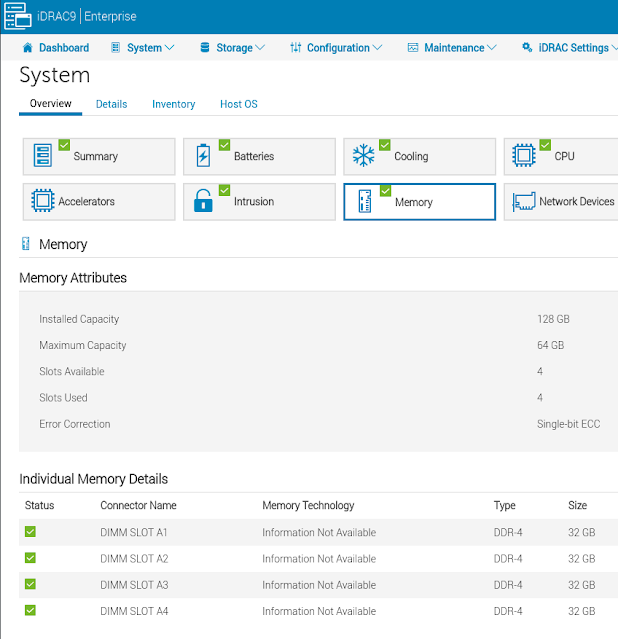Click the Accelerators chip icon
Screen dimensions: 618x639
43,201
